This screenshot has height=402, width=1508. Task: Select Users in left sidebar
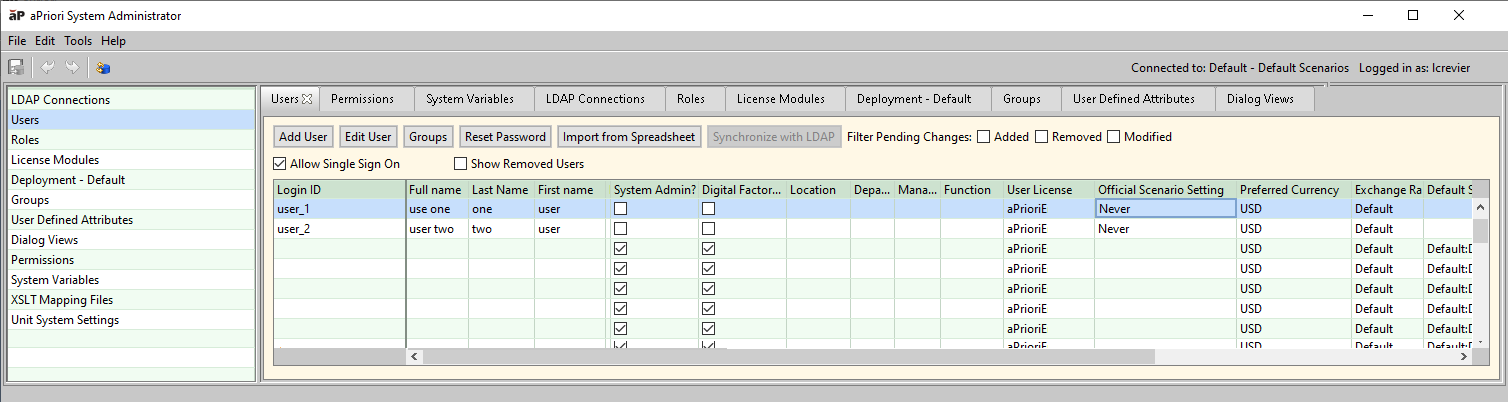click(x=131, y=120)
